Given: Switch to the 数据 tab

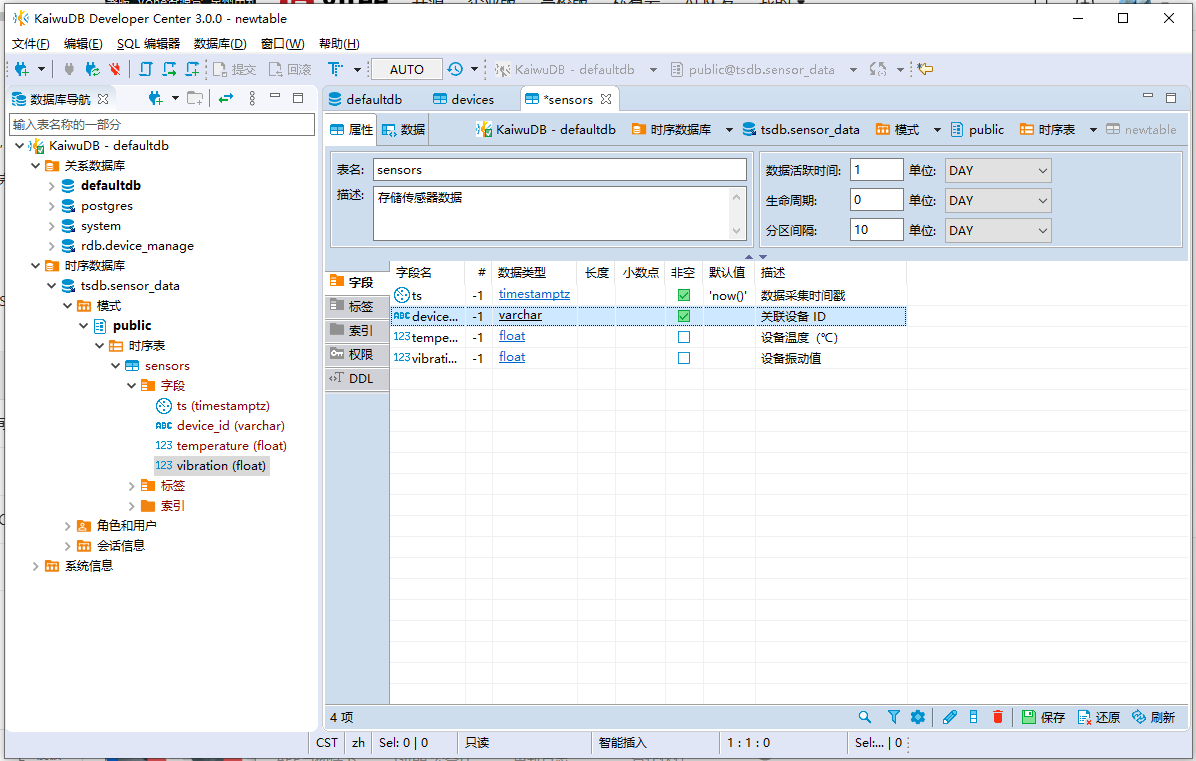Looking at the screenshot, I should (403, 130).
